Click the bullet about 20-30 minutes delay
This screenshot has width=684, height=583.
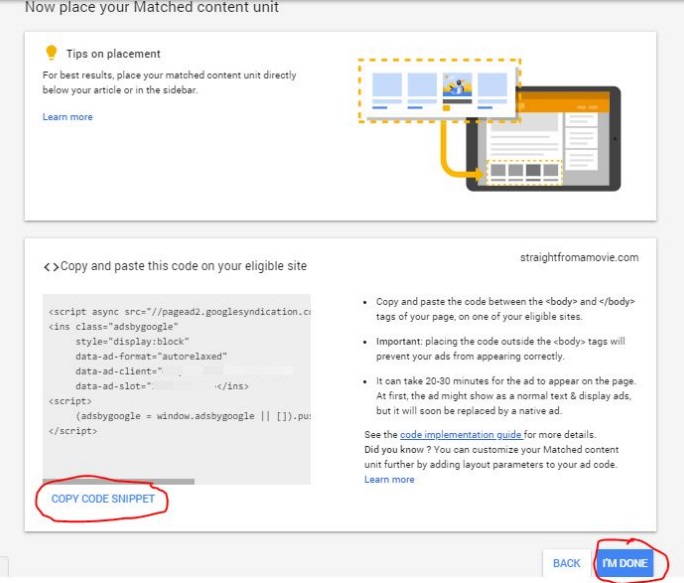506,396
